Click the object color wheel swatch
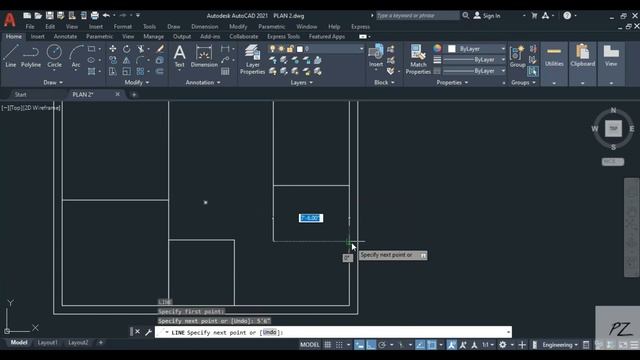Screen dimensions: 640x360 pos(437,49)
